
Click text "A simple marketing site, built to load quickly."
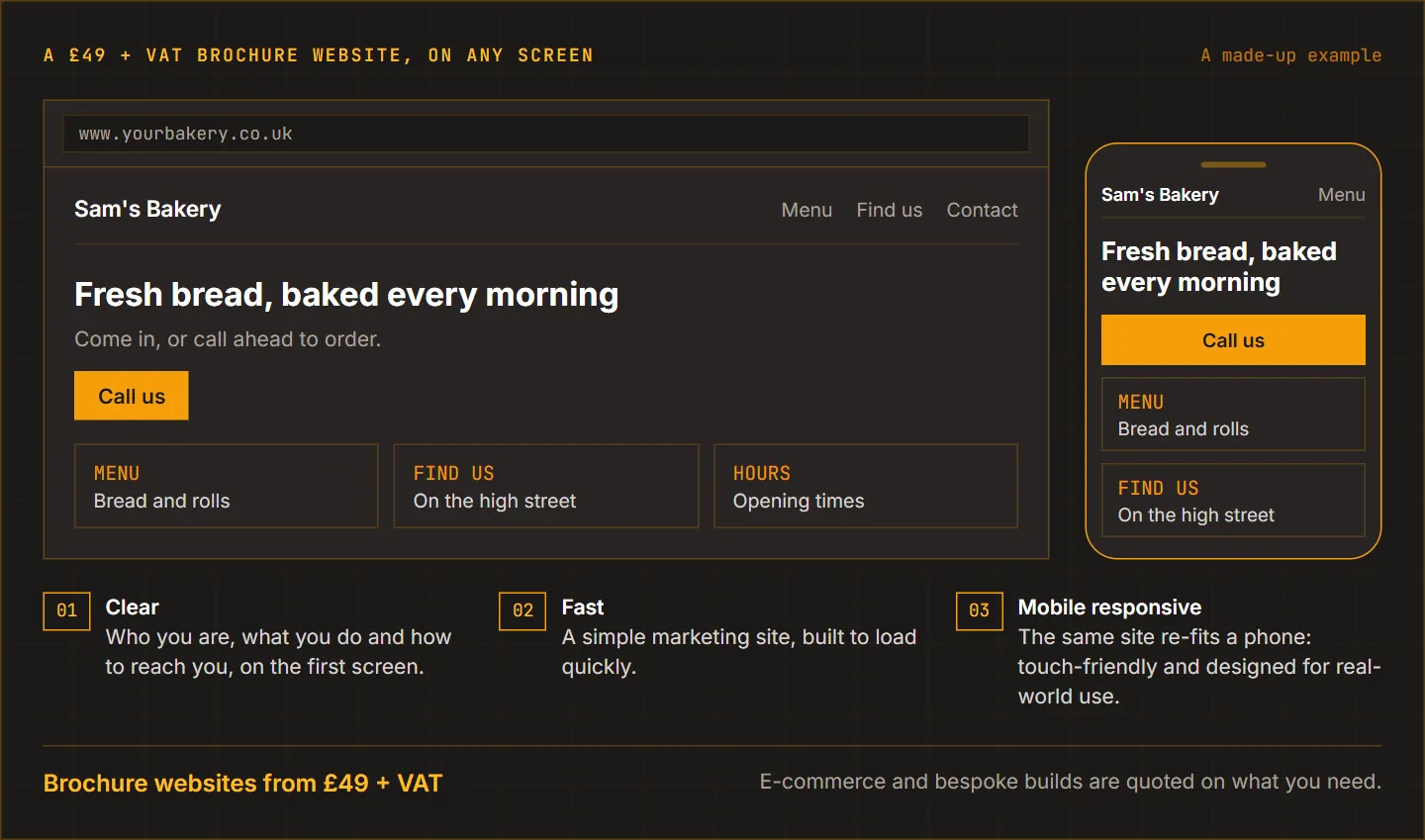click(x=739, y=652)
